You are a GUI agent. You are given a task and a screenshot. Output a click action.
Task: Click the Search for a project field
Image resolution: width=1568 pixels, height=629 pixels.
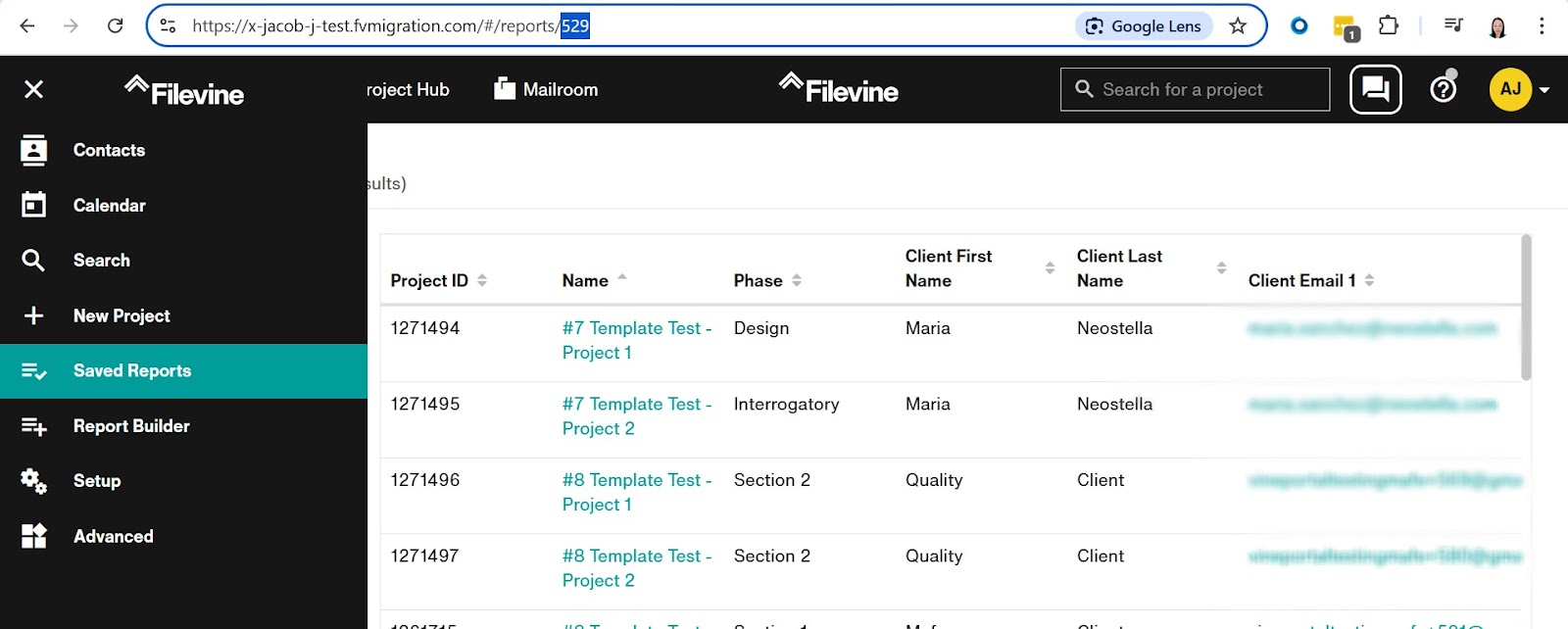tap(1195, 89)
